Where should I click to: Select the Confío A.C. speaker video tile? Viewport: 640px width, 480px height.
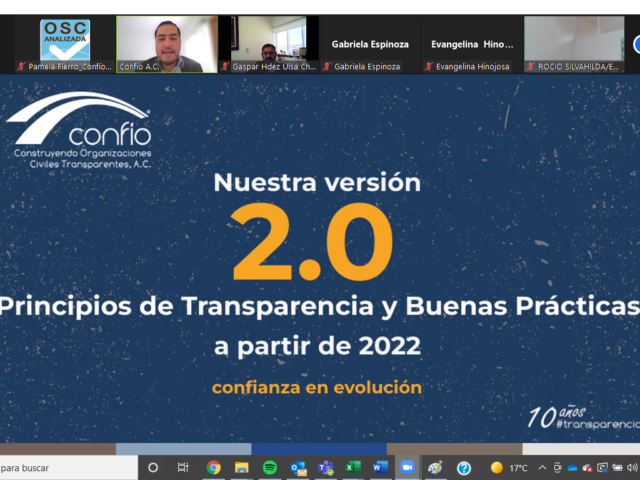167,44
